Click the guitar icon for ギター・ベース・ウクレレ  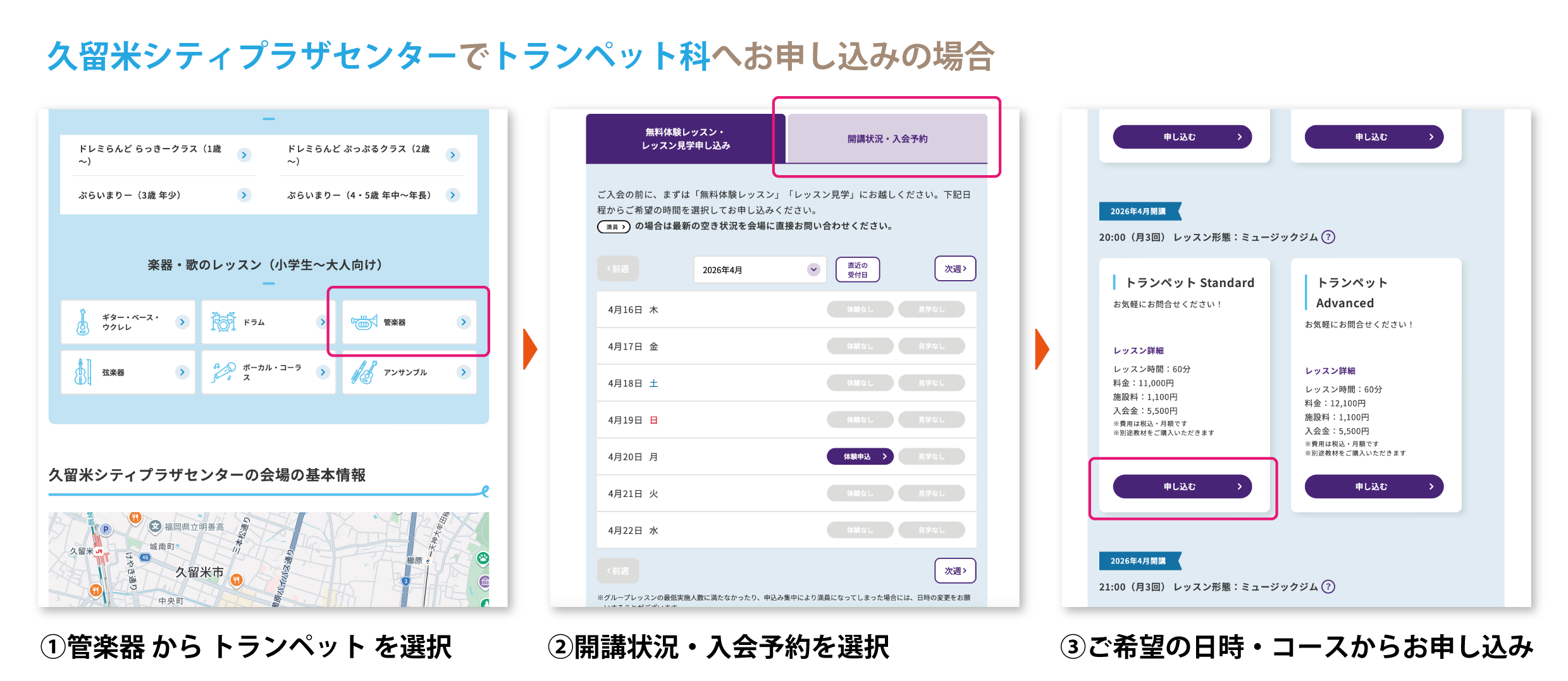[x=83, y=322]
